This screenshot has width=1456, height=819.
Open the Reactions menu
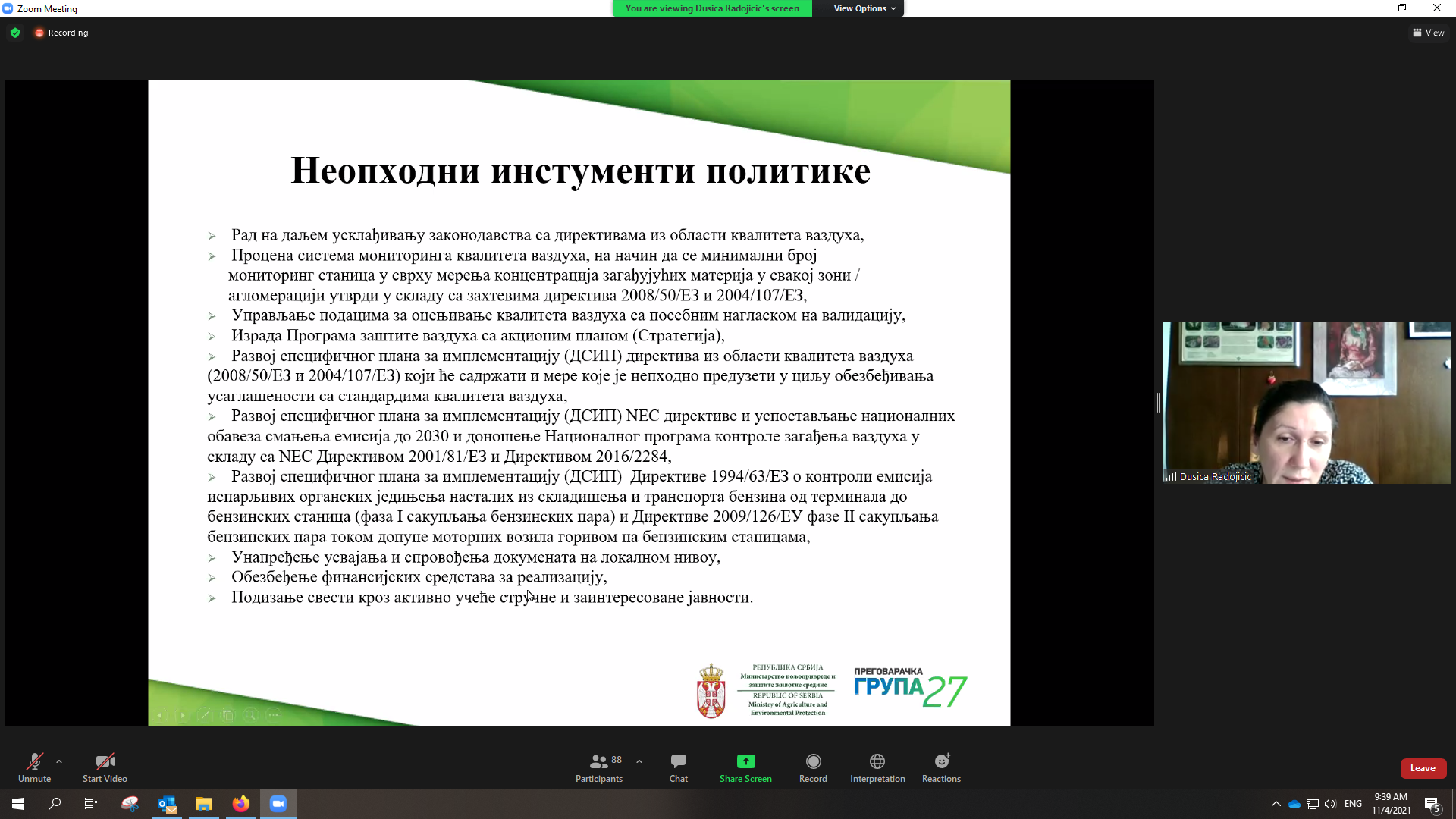pos(941,767)
